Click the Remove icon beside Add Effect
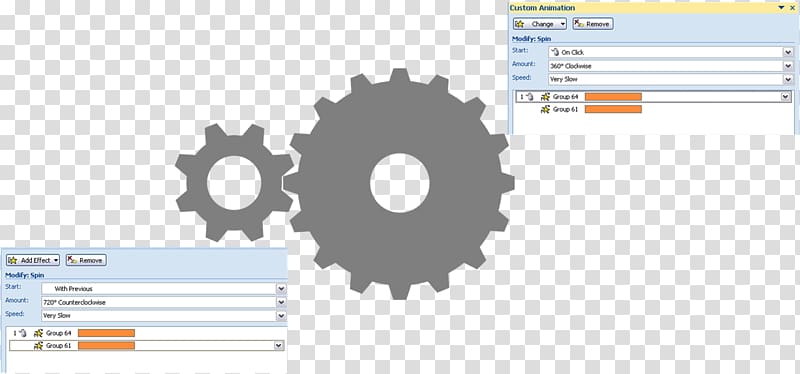Viewport: 800px width, 374px height. (x=72, y=260)
